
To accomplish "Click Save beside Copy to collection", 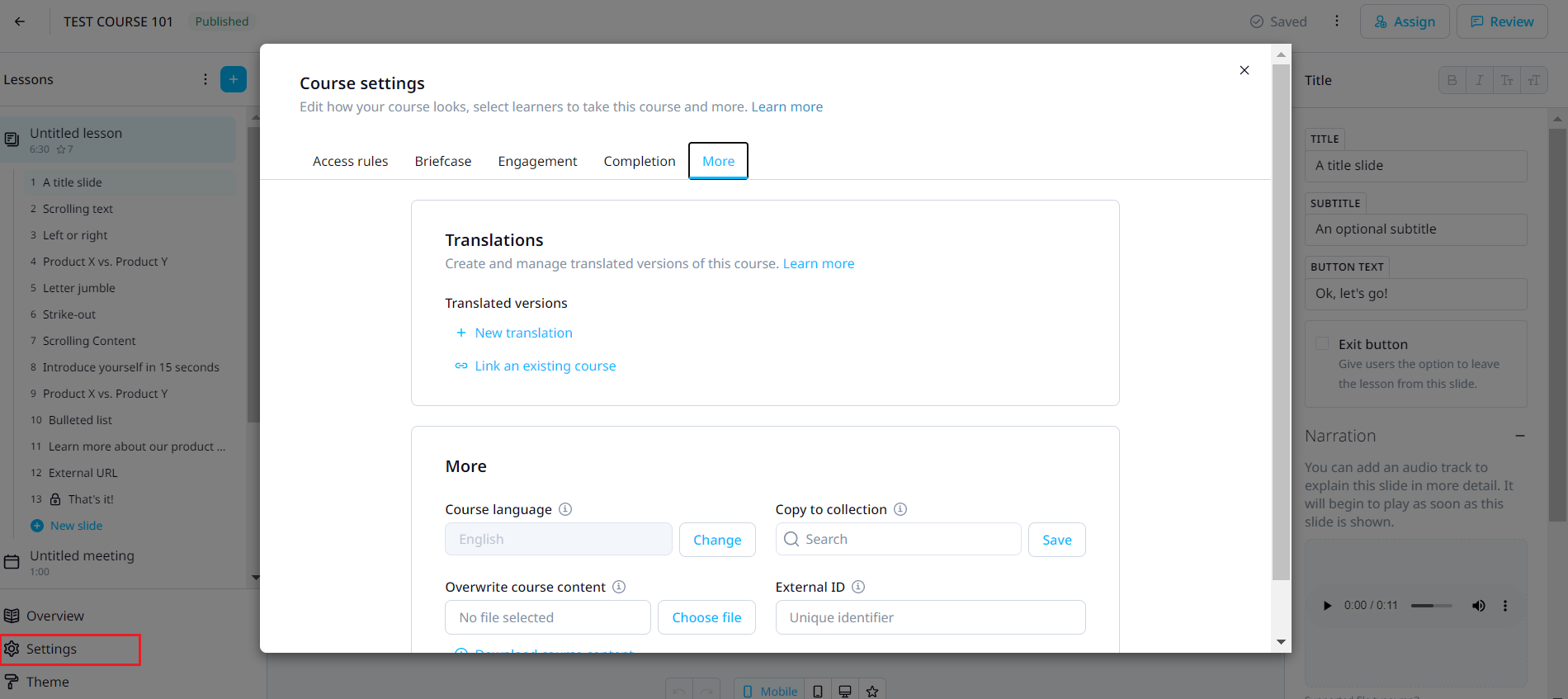I will pyautogui.click(x=1056, y=540).
